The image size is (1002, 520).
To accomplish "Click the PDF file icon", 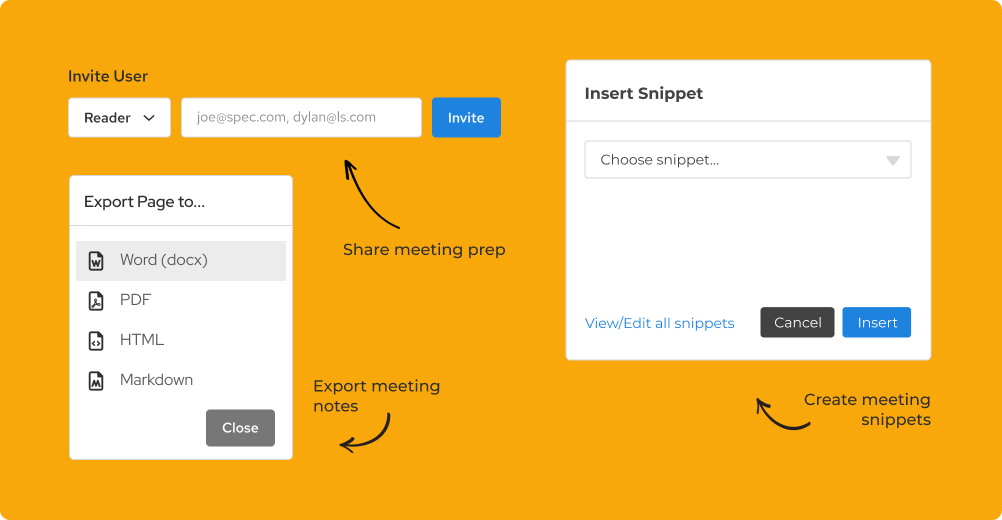I will click(x=96, y=301).
